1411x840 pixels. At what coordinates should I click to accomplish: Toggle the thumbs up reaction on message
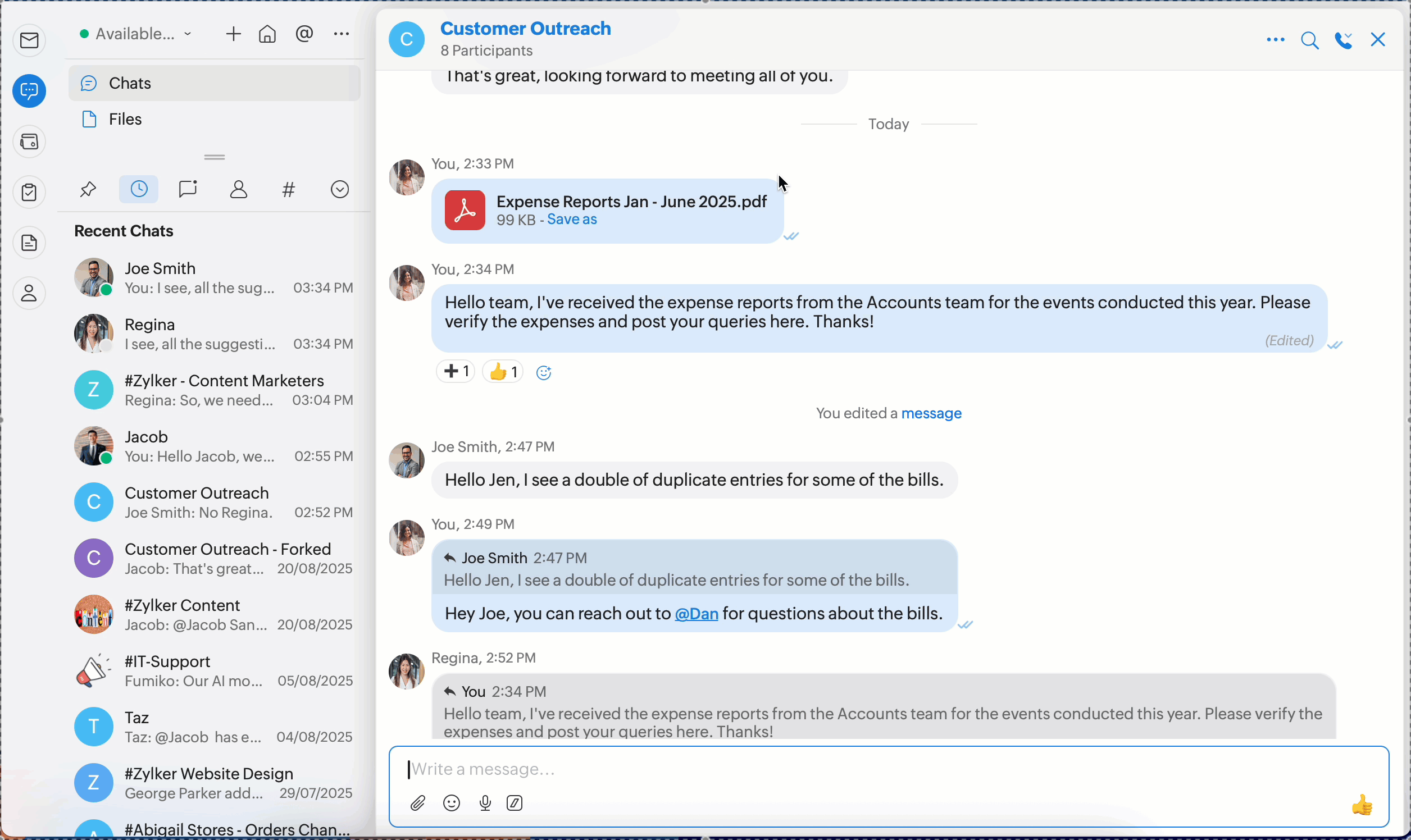502,372
